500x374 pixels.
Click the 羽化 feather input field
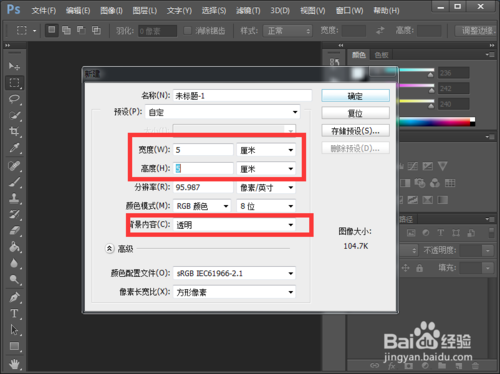pyautogui.click(x=157, y=31)
